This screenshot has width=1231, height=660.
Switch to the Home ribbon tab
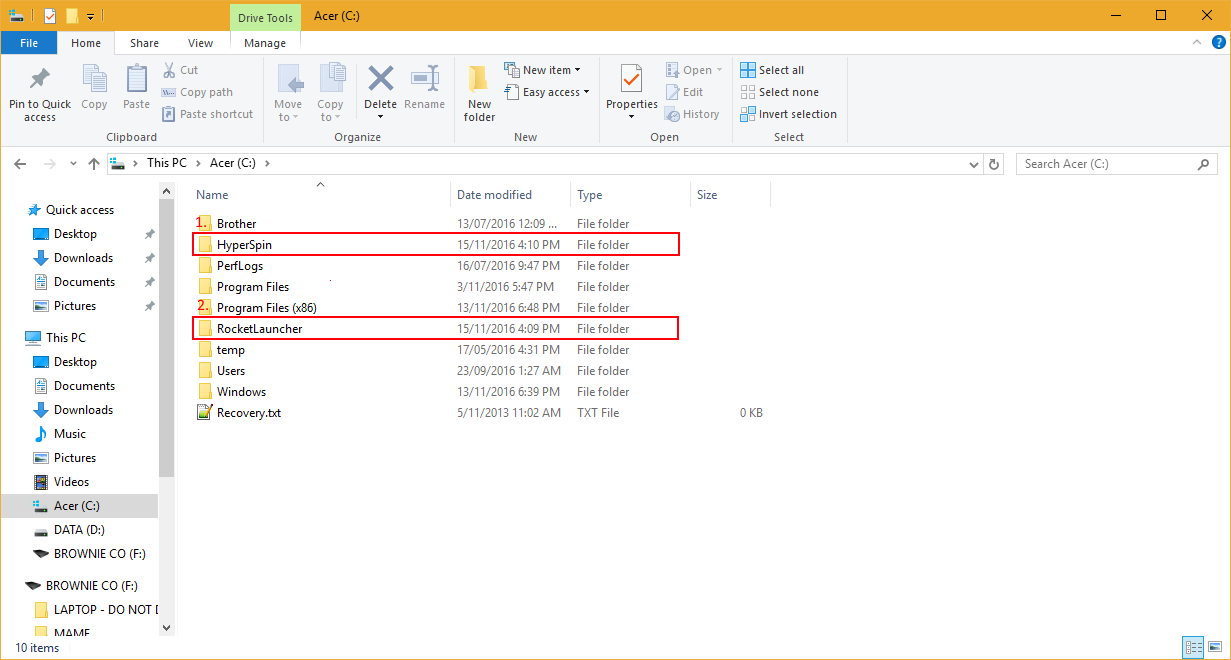point(86,43)
